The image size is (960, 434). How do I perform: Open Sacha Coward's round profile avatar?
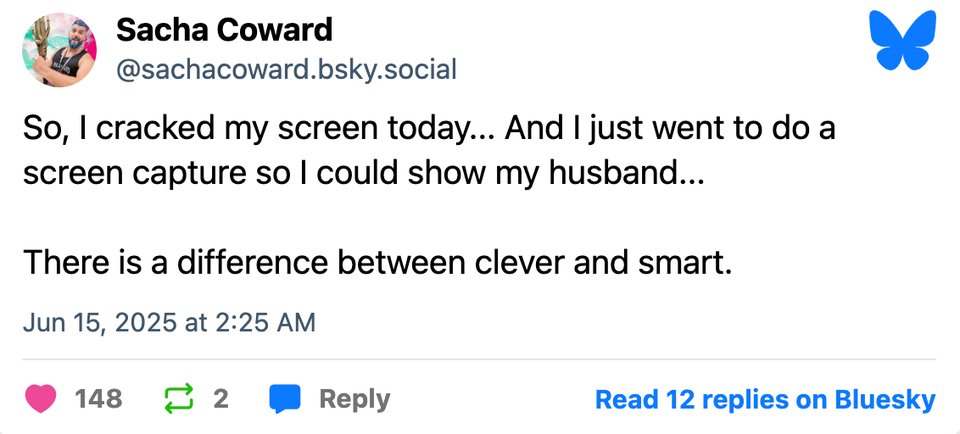tap(59, 50)
